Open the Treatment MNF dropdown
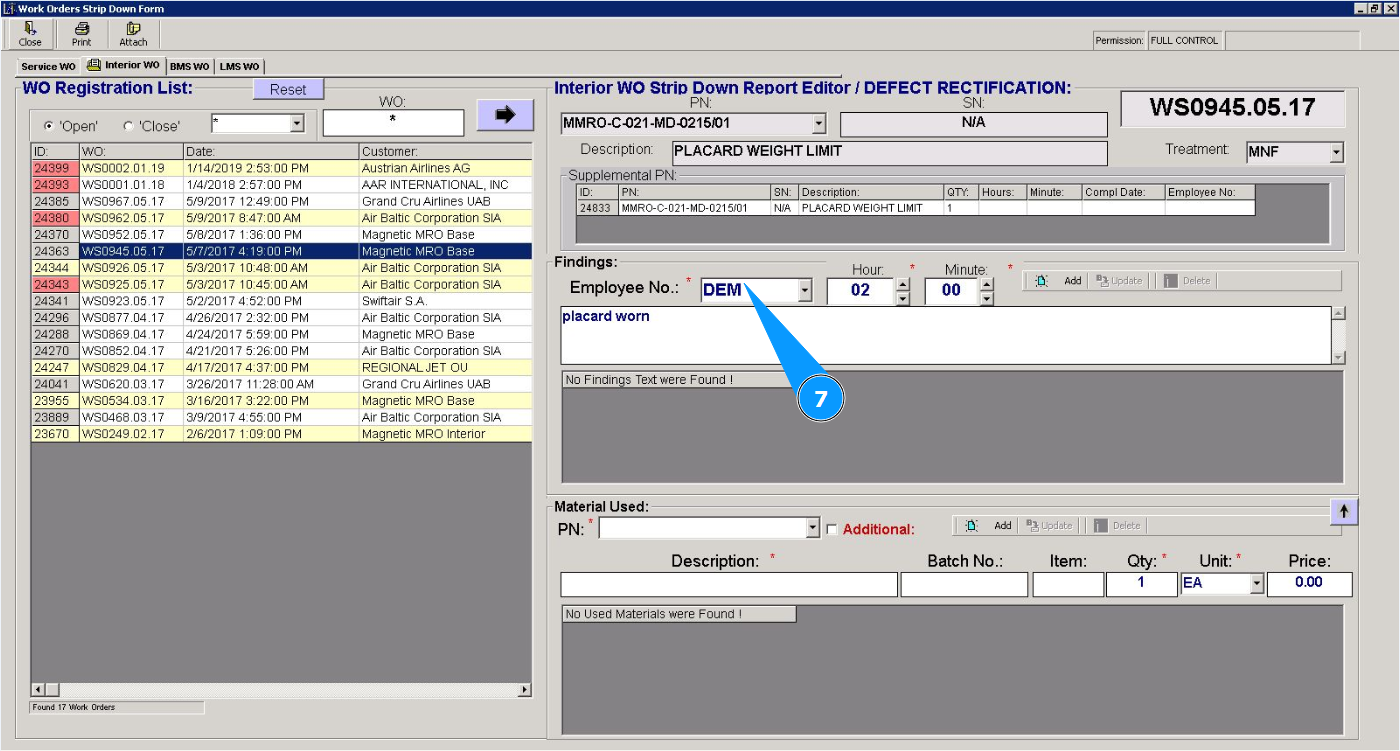Screen dimensions: 1400x751 coord(1336,153)
